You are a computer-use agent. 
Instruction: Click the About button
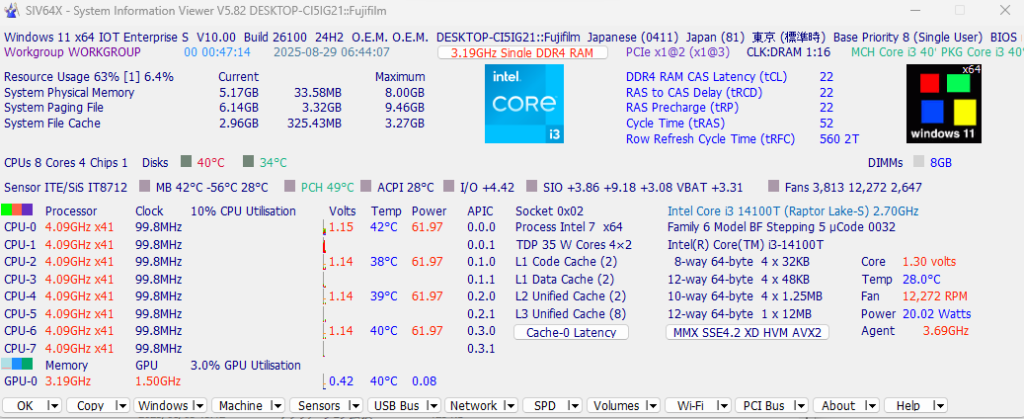839,405
